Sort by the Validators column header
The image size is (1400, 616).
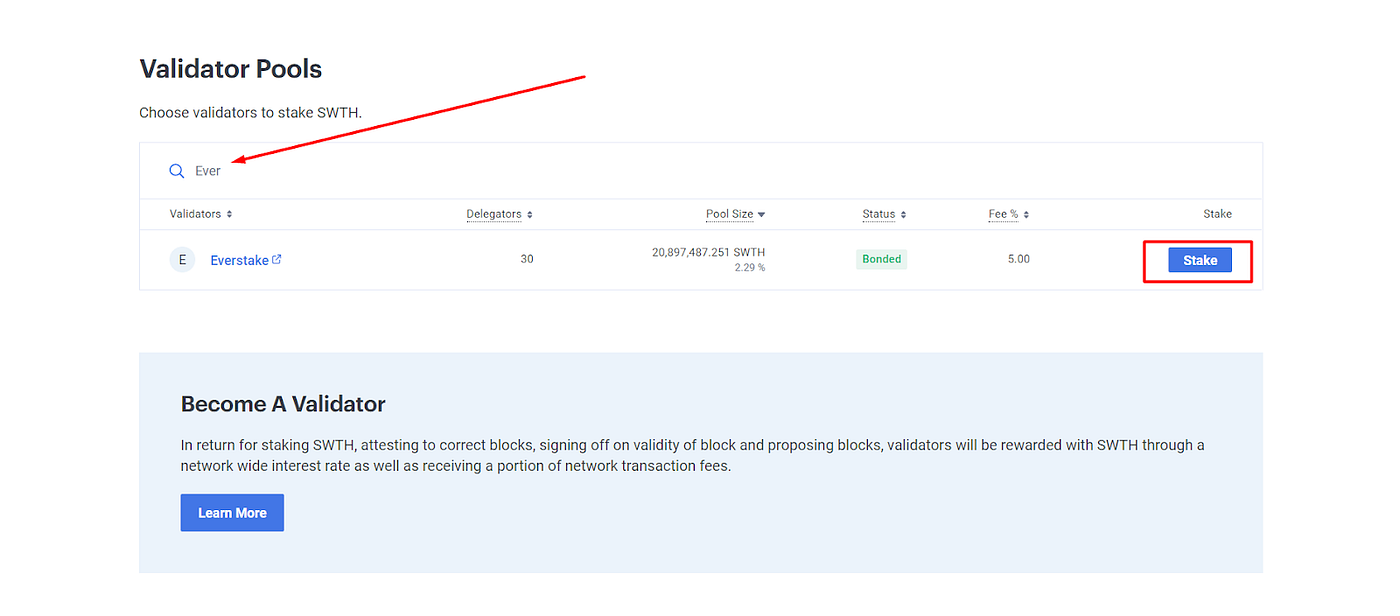pyautogui.click(x=201, y=214)
